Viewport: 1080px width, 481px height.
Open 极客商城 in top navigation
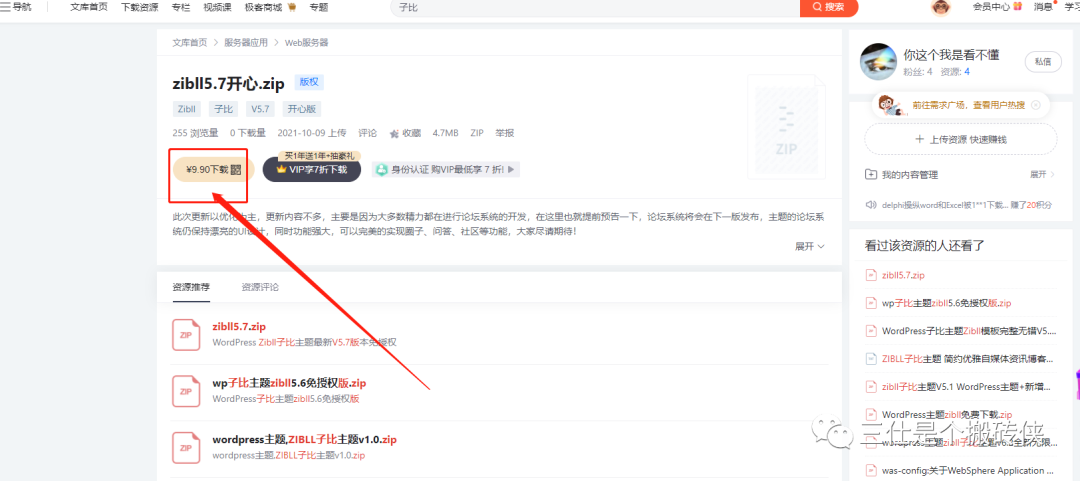(270, 7)
